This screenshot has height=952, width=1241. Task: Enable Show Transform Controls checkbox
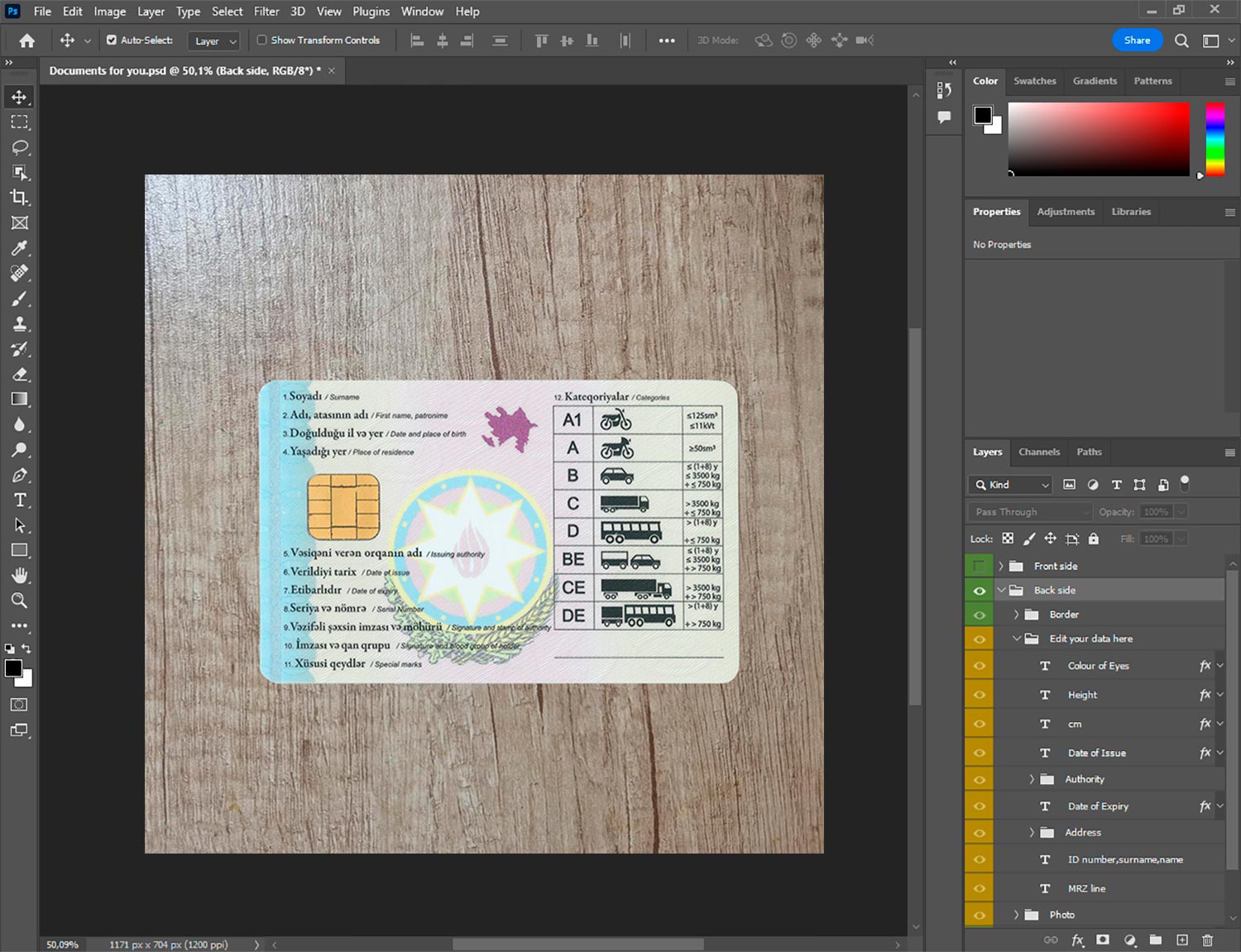pyautogui.click(x=261, y=40)
